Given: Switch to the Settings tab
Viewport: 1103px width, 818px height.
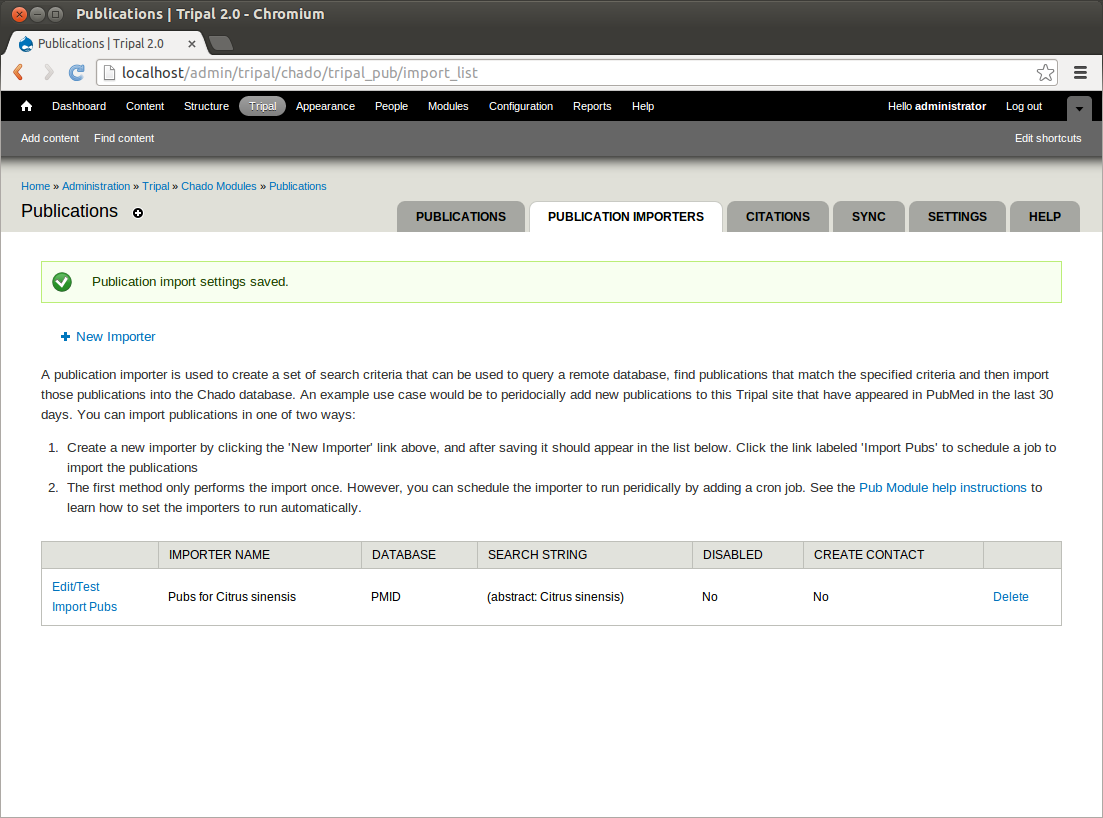Looking at the screenshot, I should click(x=956, y=217).
